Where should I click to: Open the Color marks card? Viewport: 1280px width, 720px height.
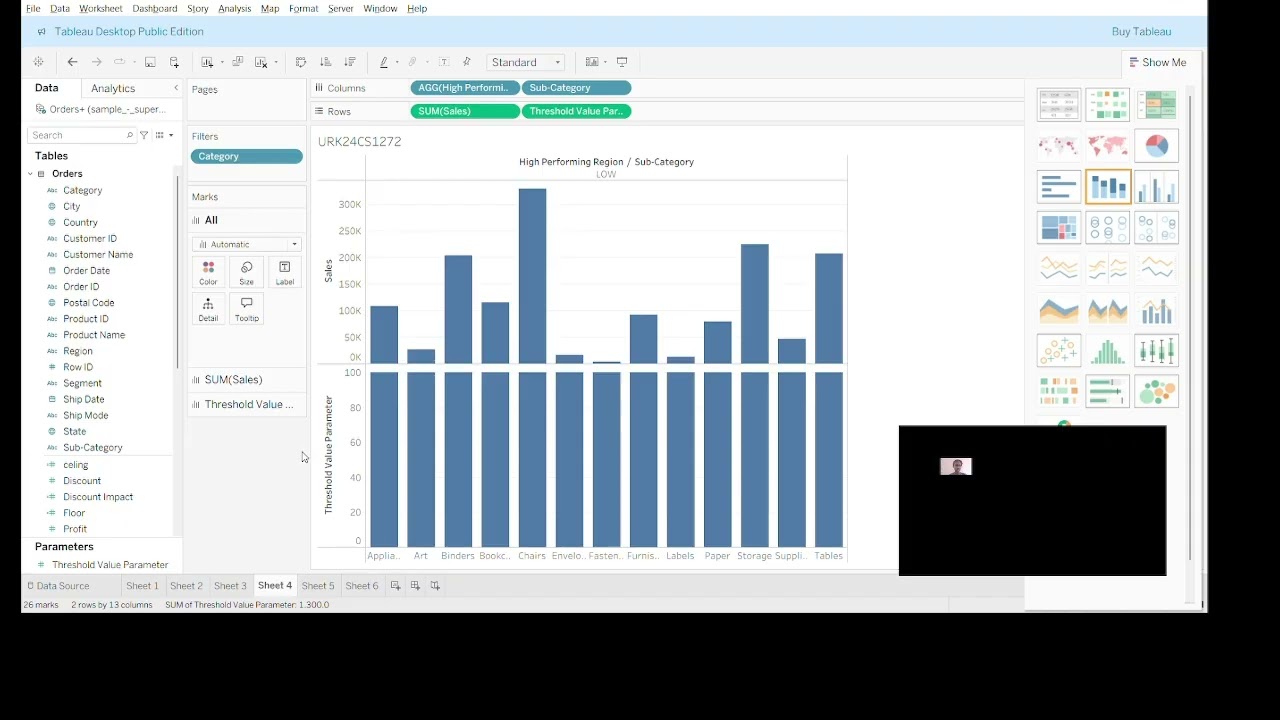(208, 272)
